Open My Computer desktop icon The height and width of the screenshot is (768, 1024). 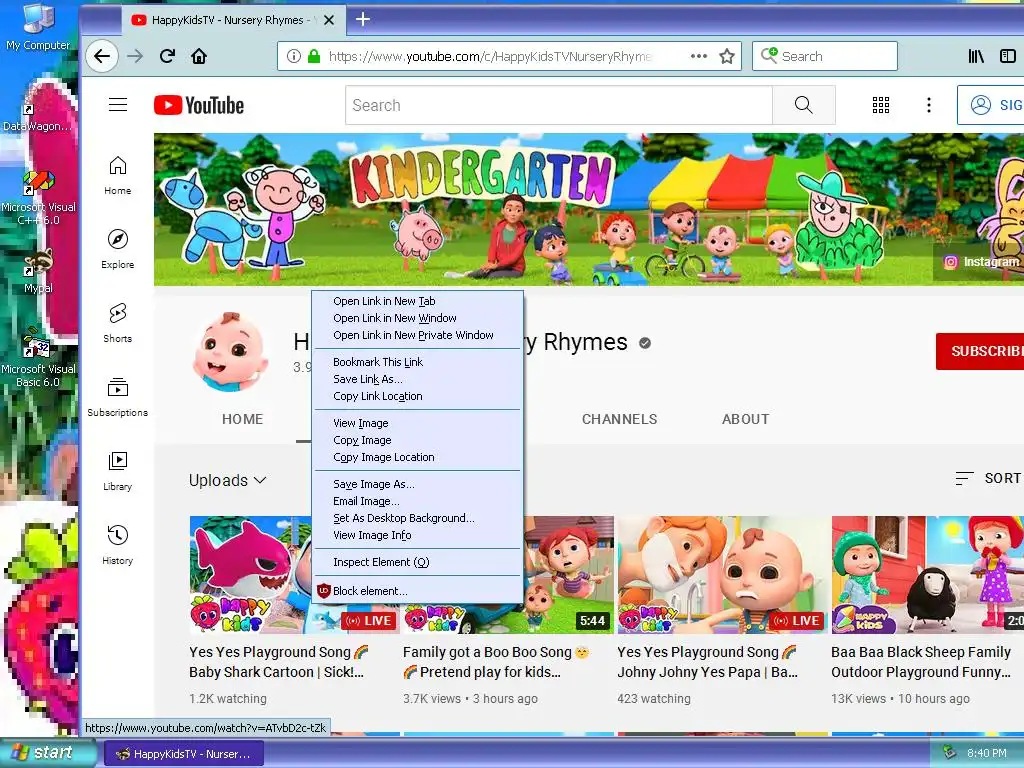(38, 26)
